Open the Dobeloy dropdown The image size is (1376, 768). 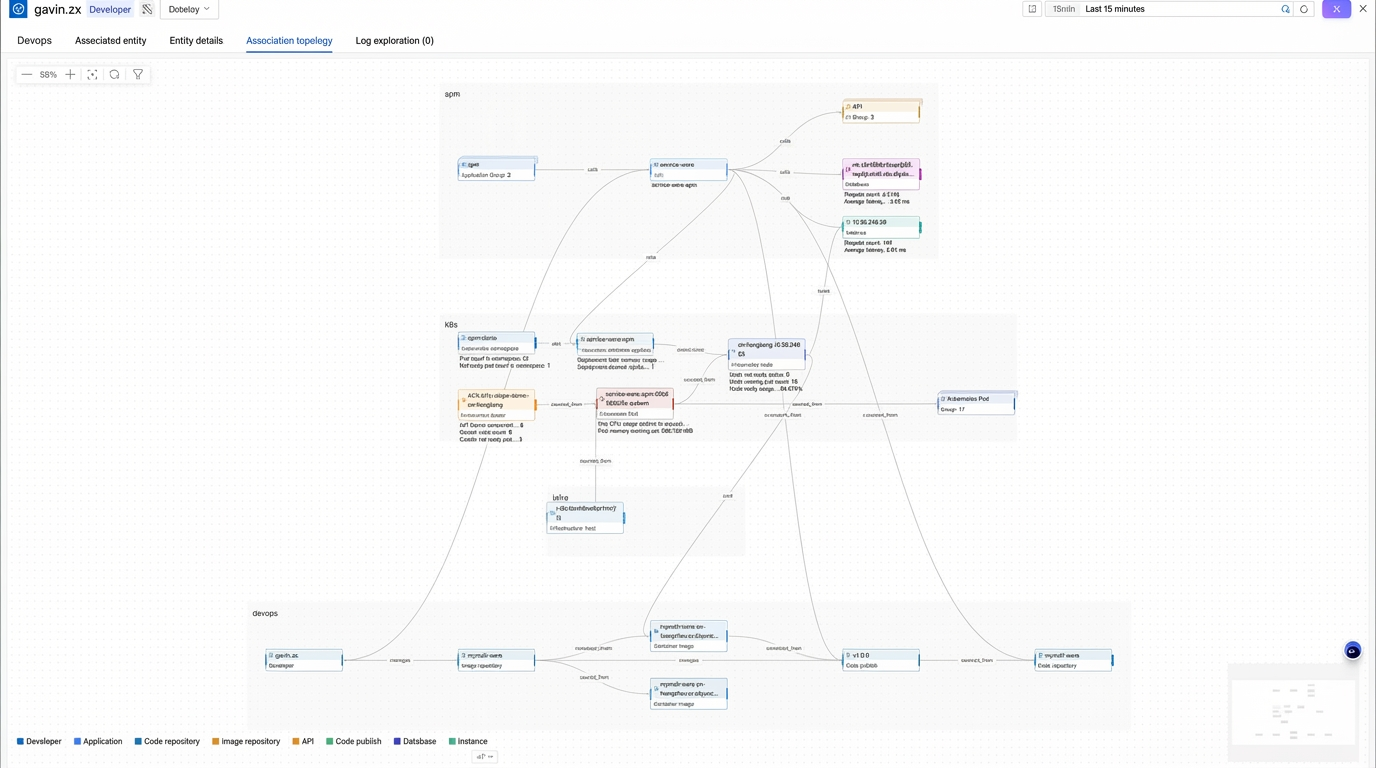tap(189, 9)
